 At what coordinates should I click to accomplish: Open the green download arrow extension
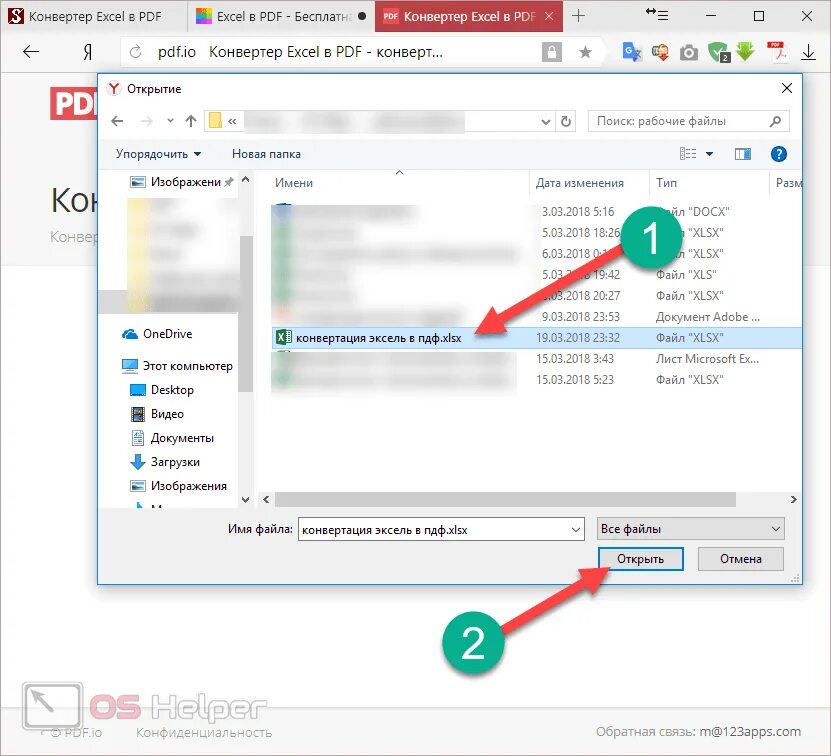(746, 51)
